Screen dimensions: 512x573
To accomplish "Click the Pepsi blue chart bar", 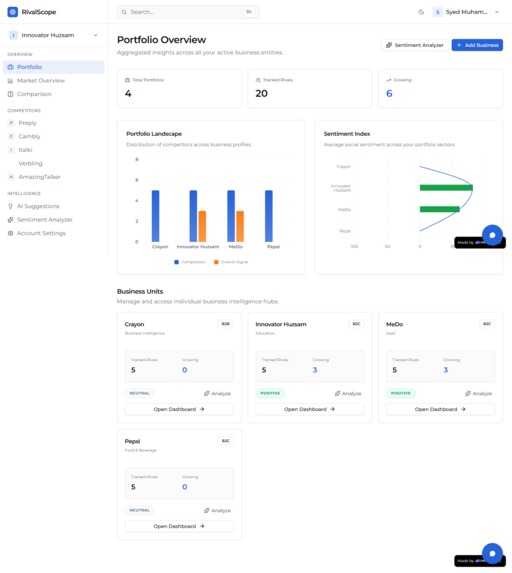I will 269,216.
